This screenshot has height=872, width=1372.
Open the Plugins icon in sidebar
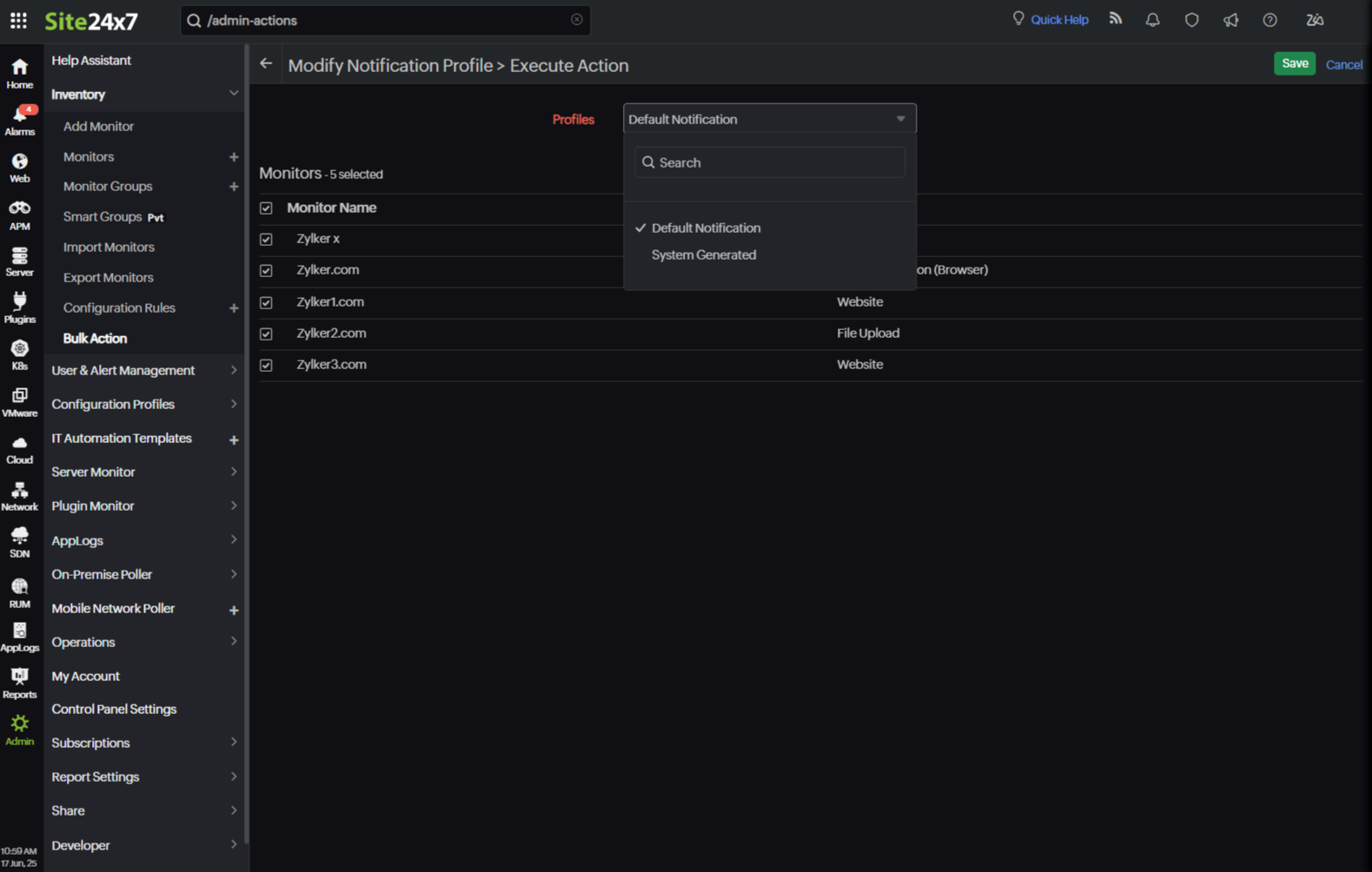(19, 307)
